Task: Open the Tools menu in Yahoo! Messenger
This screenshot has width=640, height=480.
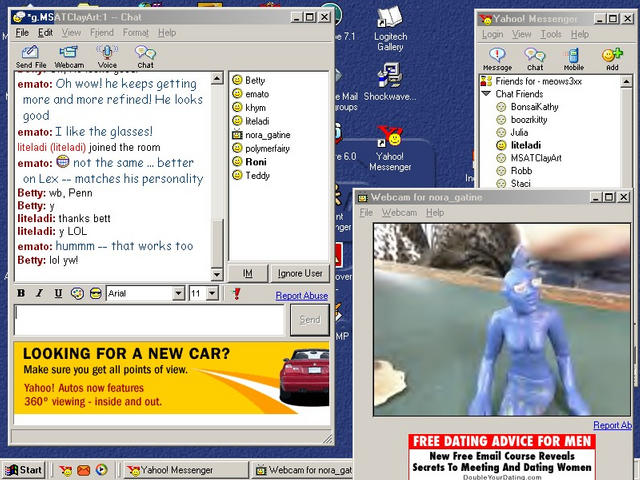Action: (x=551, y=34)
